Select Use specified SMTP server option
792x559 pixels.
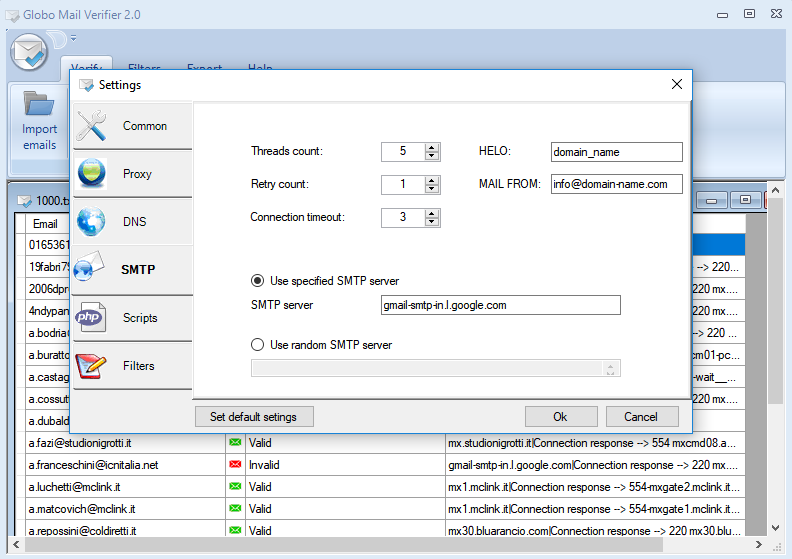click(x=258, y=281)
